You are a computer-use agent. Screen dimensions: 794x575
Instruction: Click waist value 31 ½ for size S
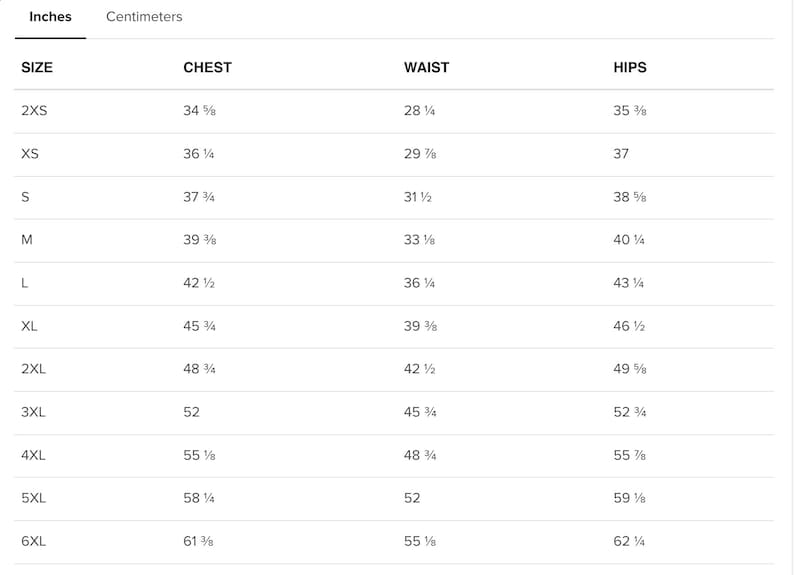coord(418,197)
